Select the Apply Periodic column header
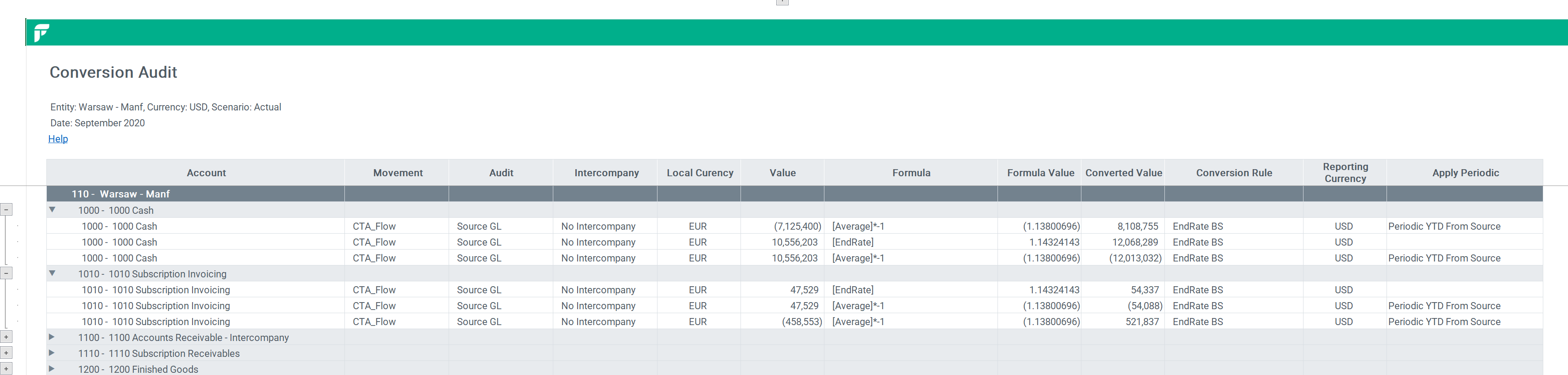Viewport: 1568px width, 375px height. coord(1465,173)
